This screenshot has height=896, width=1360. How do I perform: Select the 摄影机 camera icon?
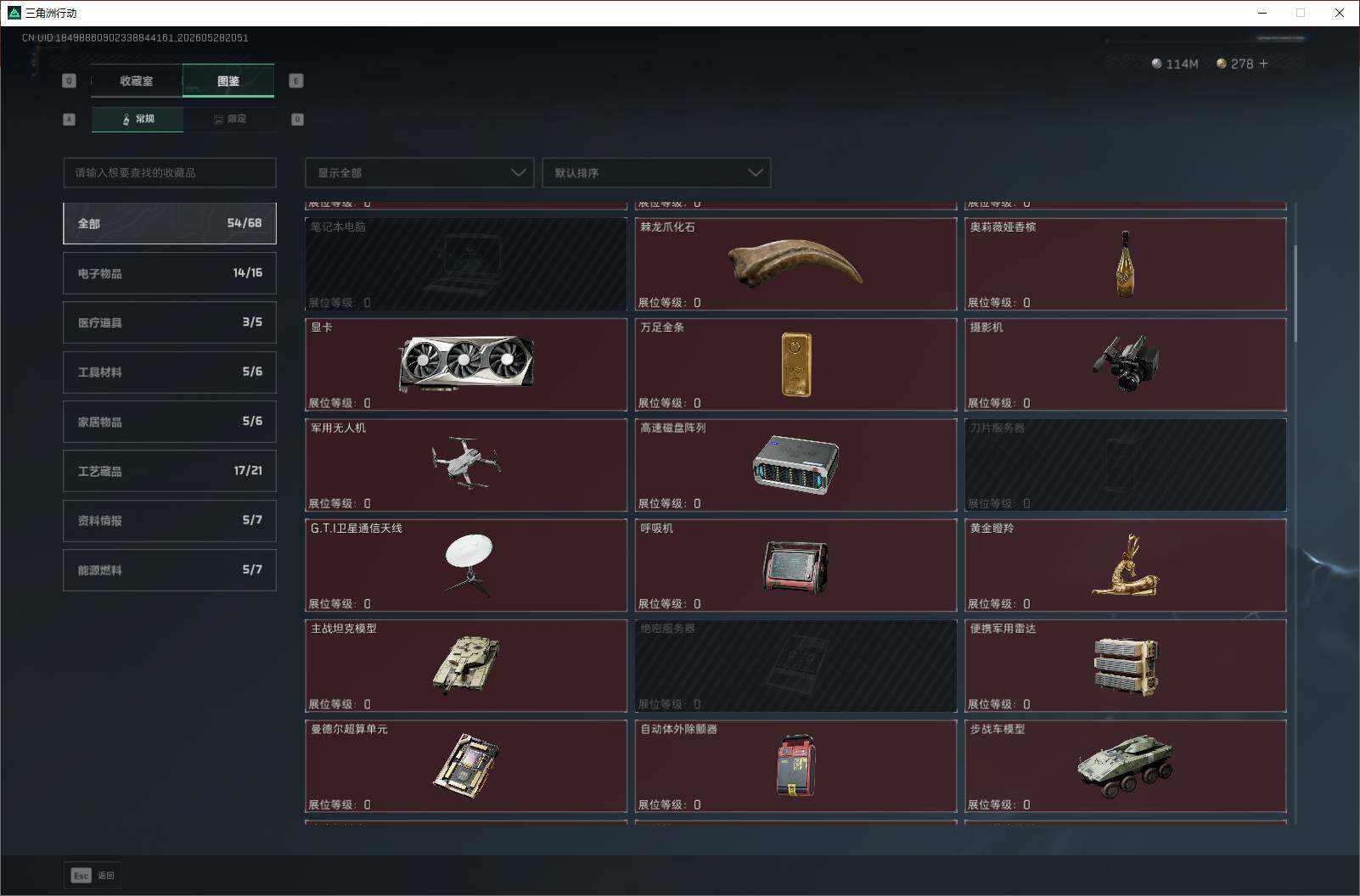pyautogui.click(x=1125, y=363)
